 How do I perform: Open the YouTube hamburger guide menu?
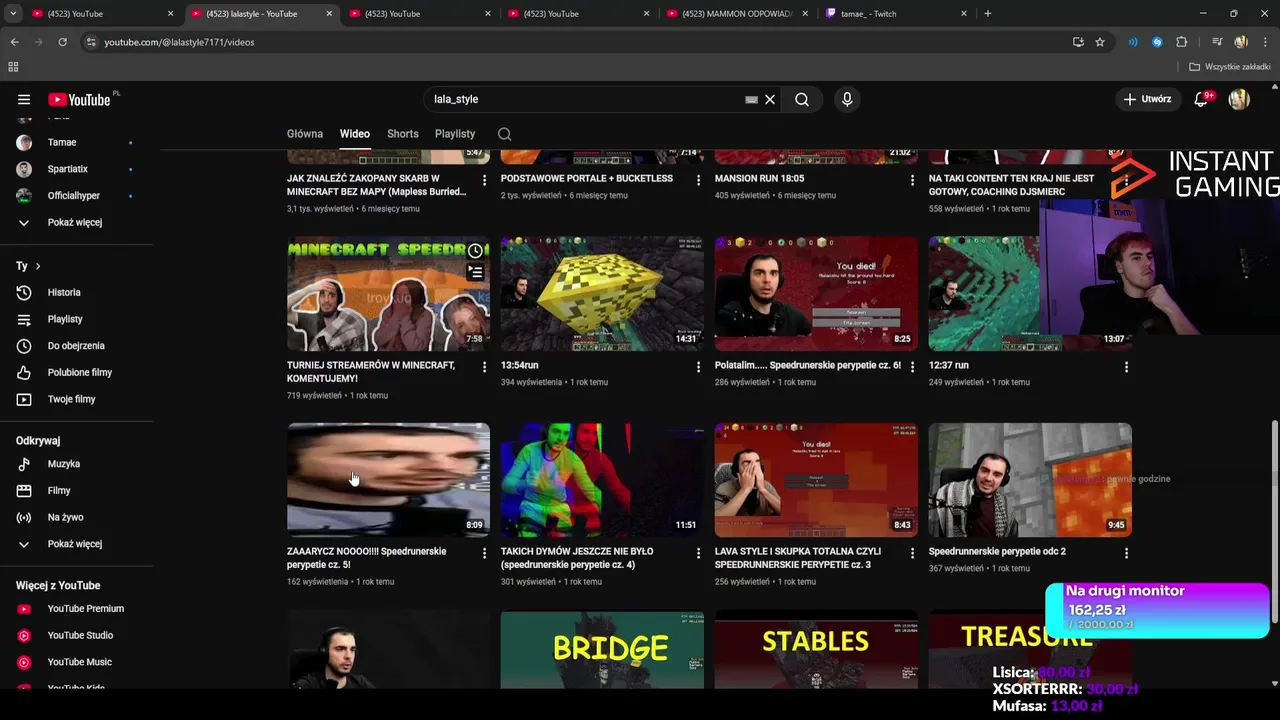click(x=24, y=99)
